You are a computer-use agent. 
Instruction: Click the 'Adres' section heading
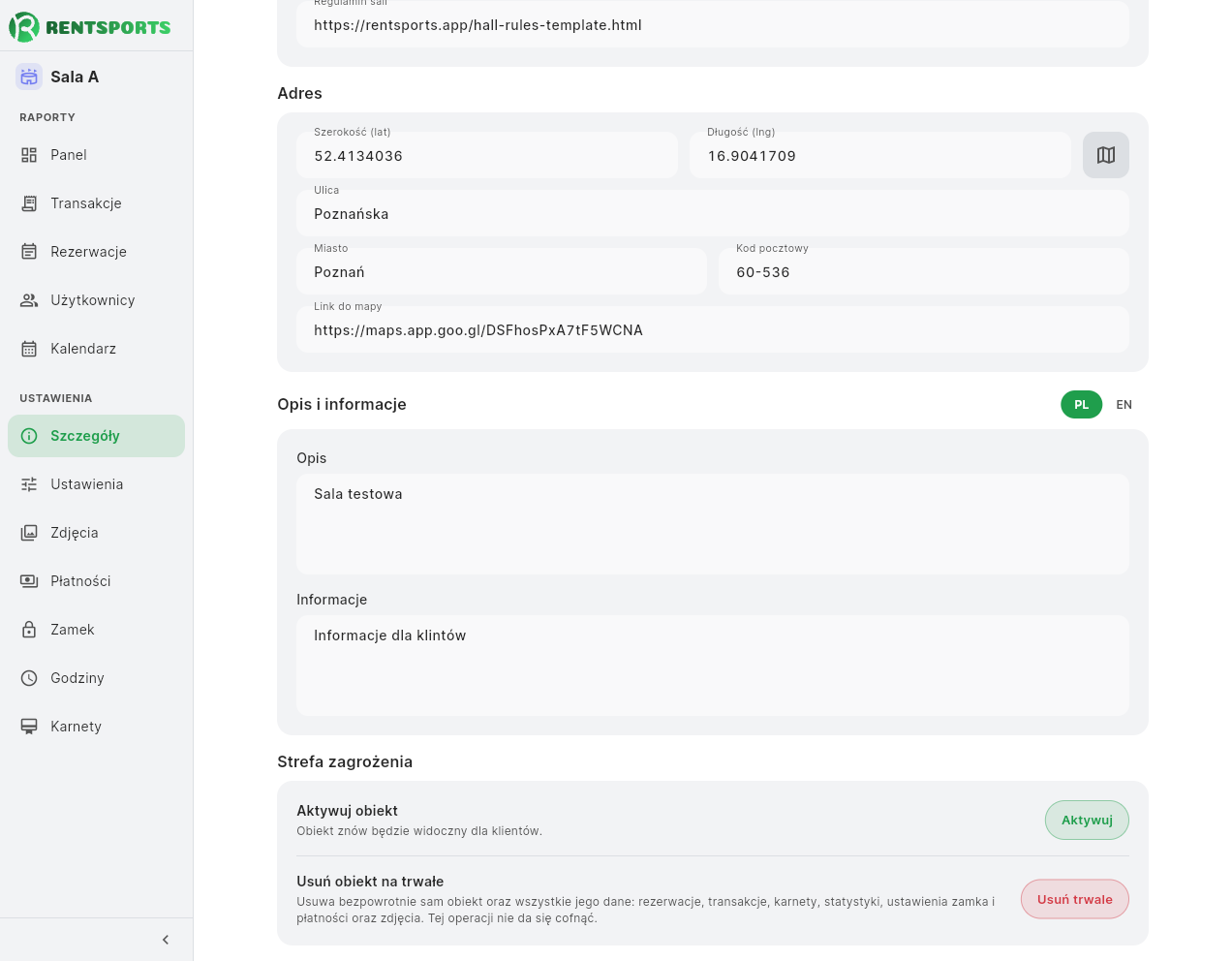pyautogui.click(x=299, y=93)
